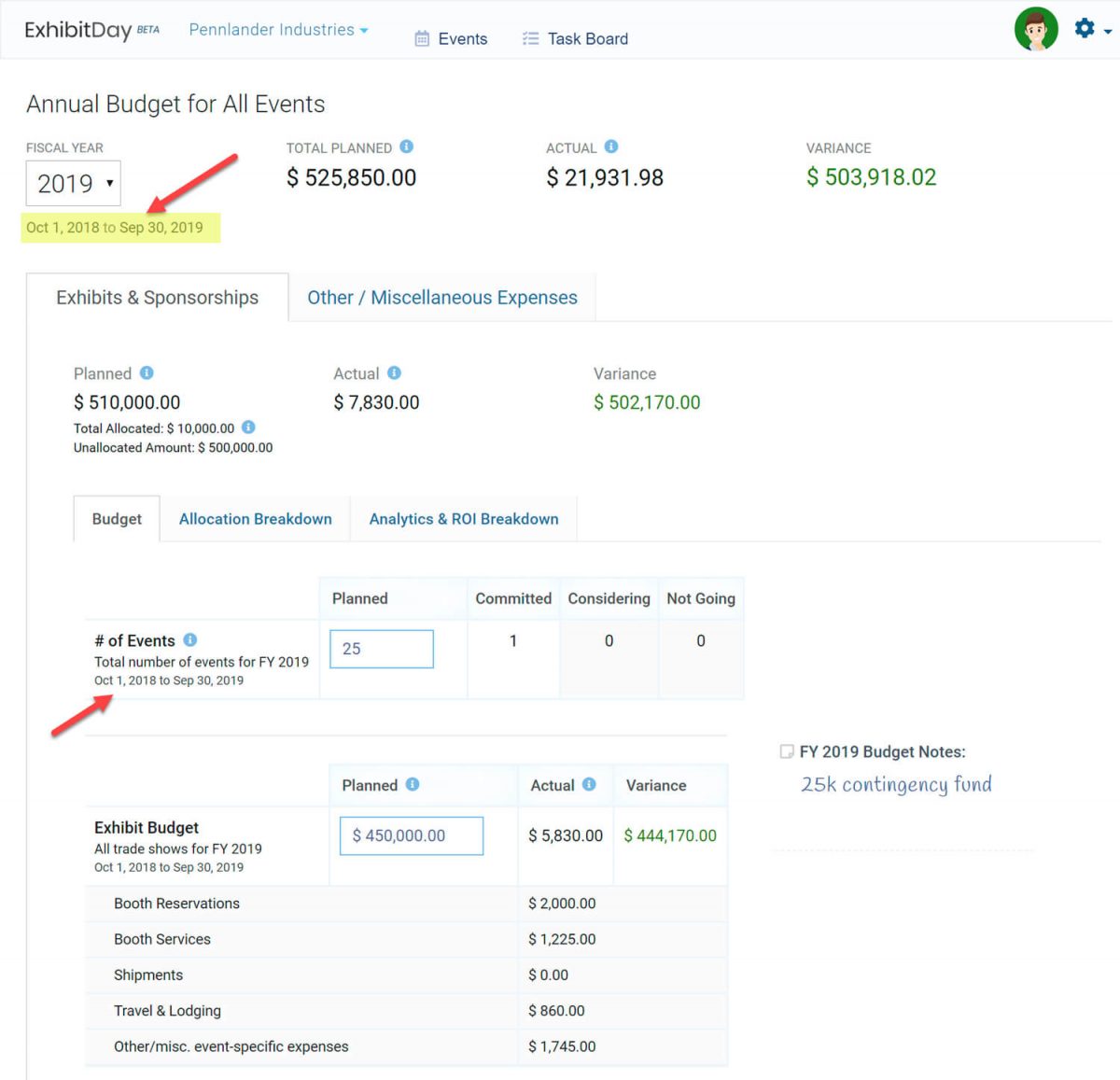This screenshot has height=1080, width=1120.
Task: Switch to Other / Miscellaneous Expenses tab
Action: [442, 297]
